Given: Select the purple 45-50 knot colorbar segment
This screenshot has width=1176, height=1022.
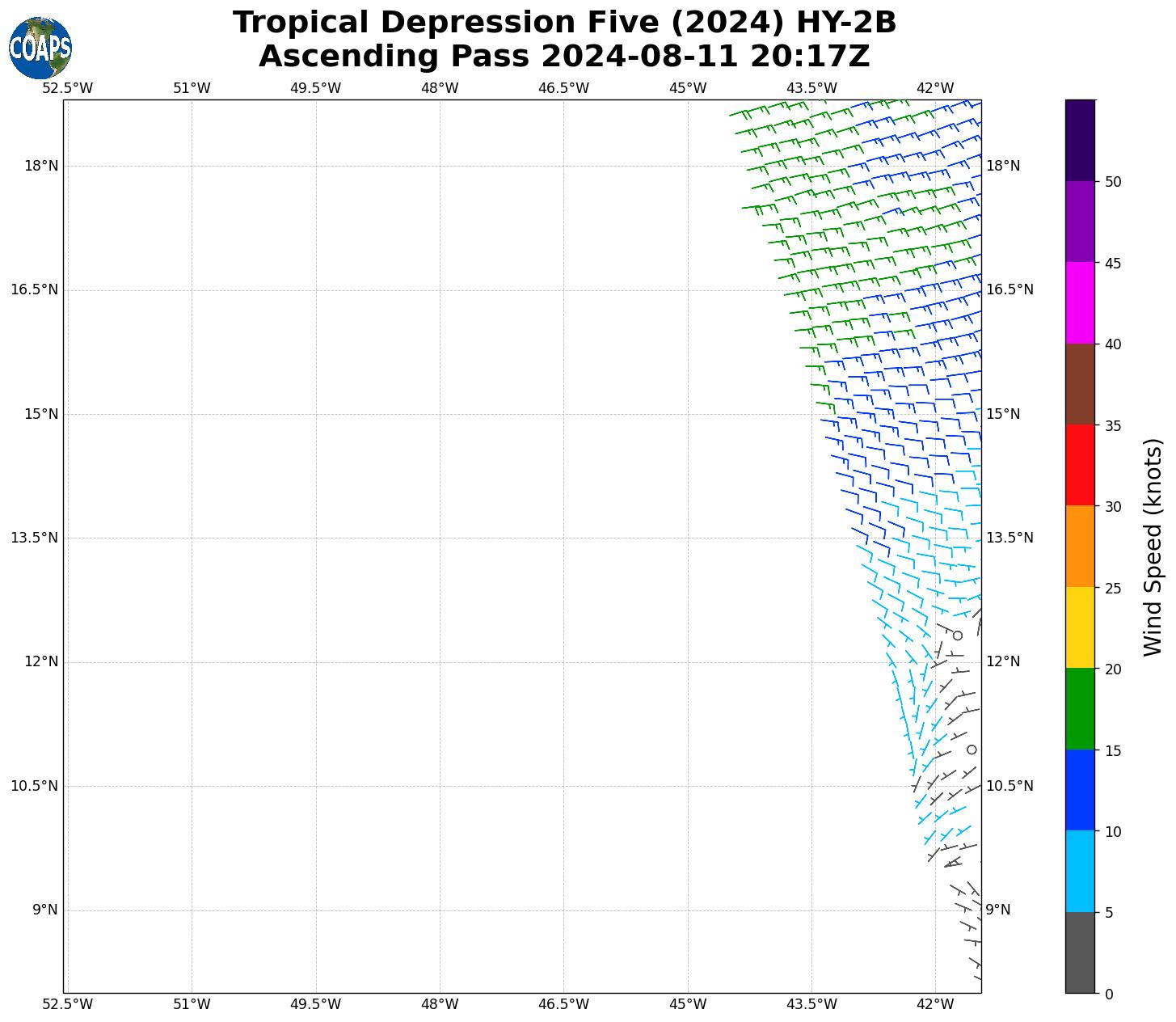Looking at the screenshot, I should tap(1080, 222).
